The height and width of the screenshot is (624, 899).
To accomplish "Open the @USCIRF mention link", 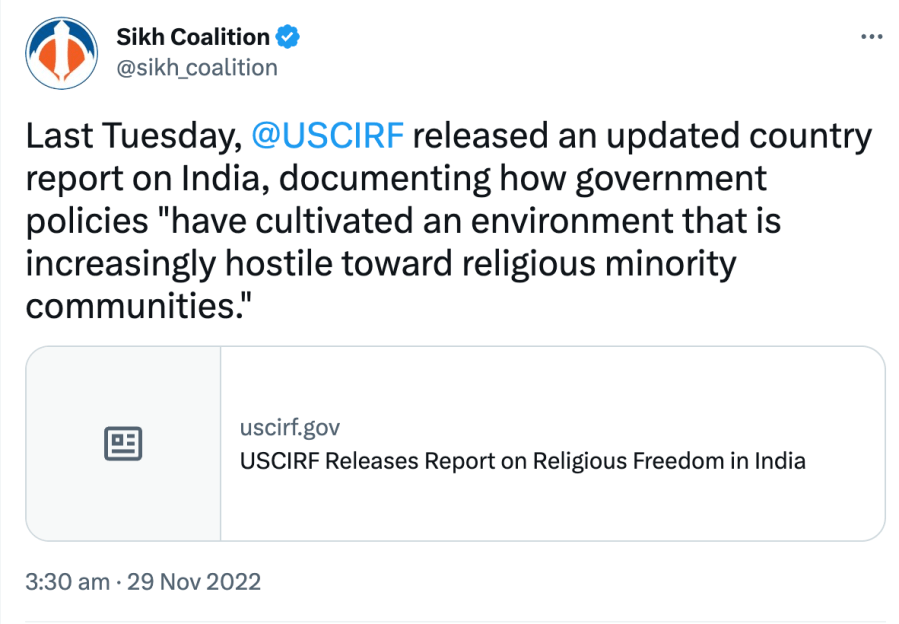I will 328,136.
